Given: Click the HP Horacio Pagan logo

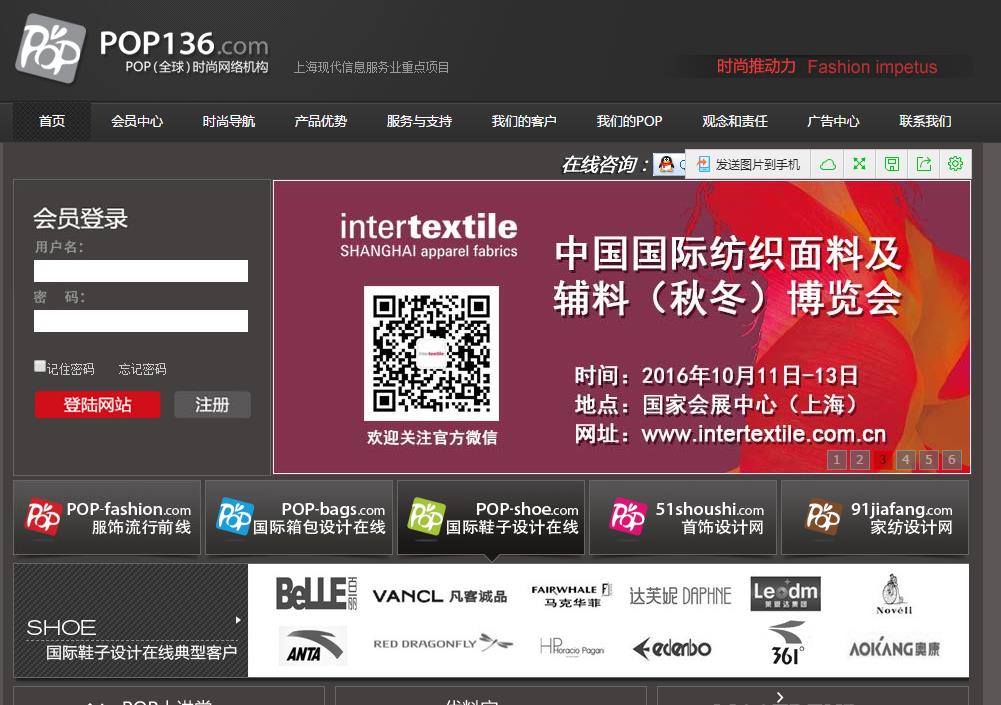Looking at the screenshot, I should [571, 647].
